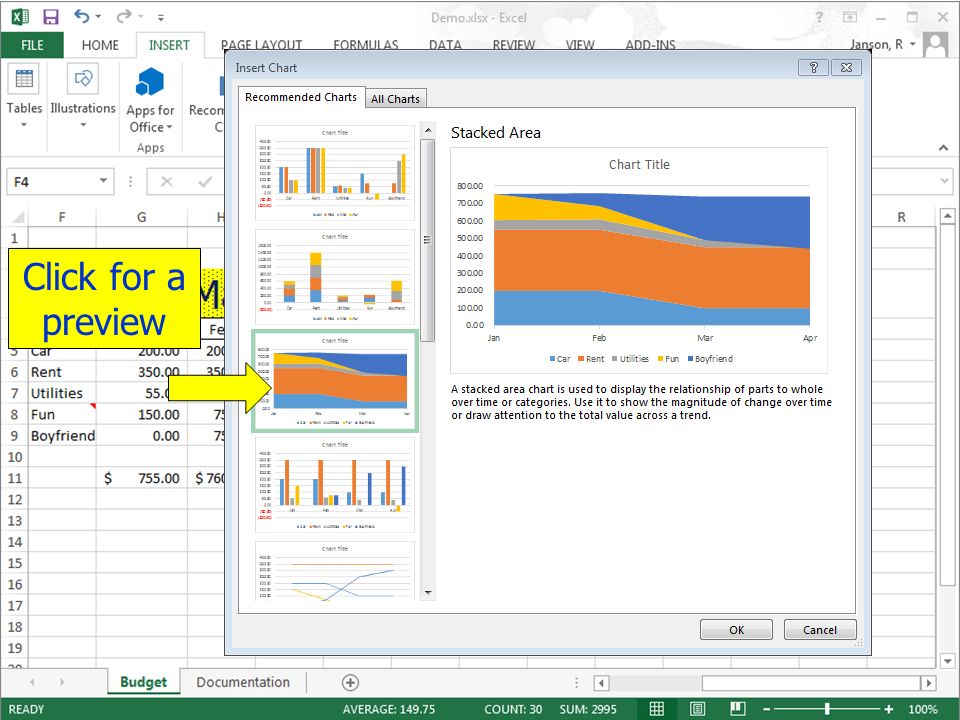The height and width of the screenshot is (720, 960).
Task: Open the Tables icon in the Insert ribbon
Action: pos(24,78)
